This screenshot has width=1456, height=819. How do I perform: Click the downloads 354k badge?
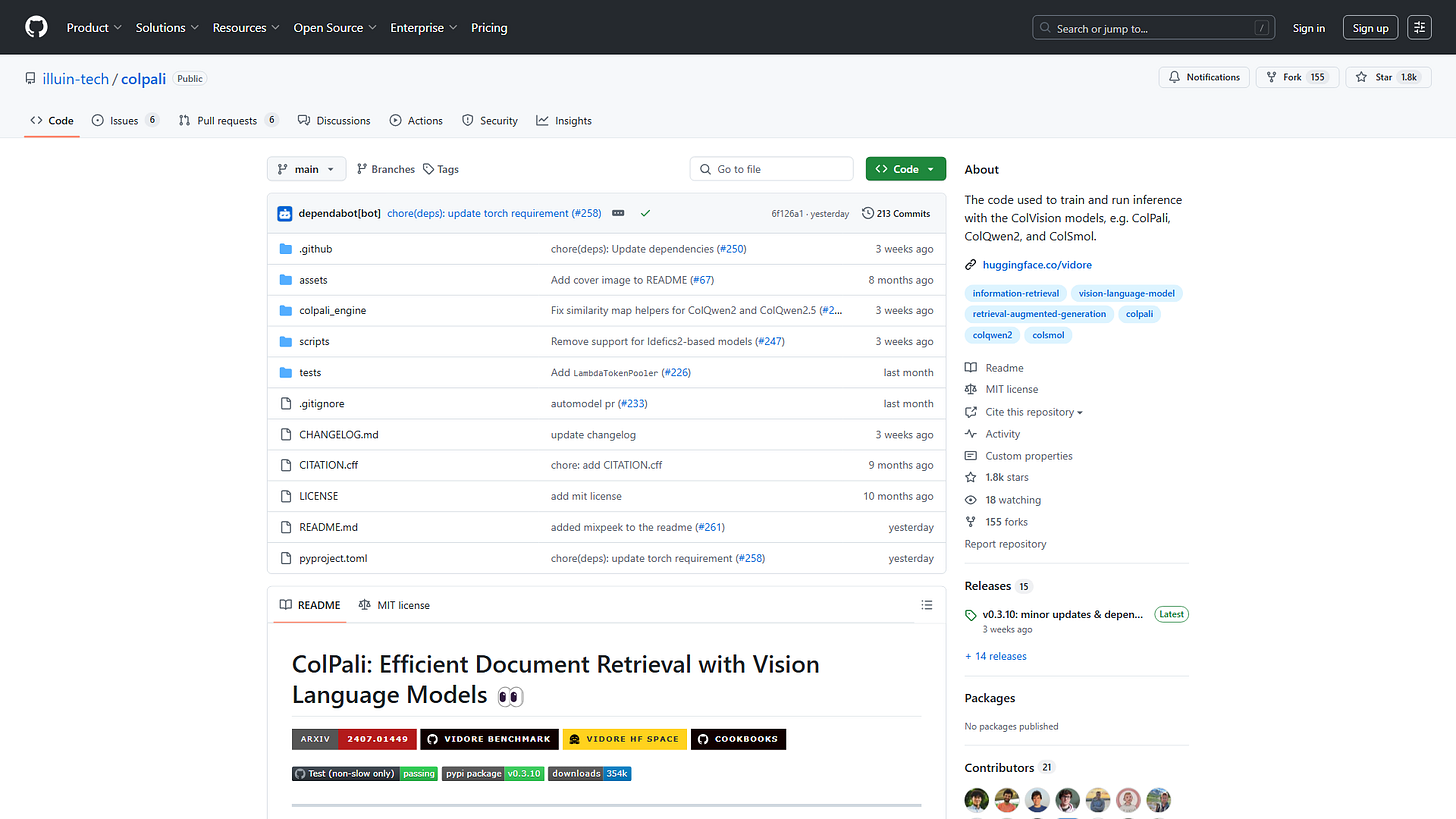pos(590,773)
